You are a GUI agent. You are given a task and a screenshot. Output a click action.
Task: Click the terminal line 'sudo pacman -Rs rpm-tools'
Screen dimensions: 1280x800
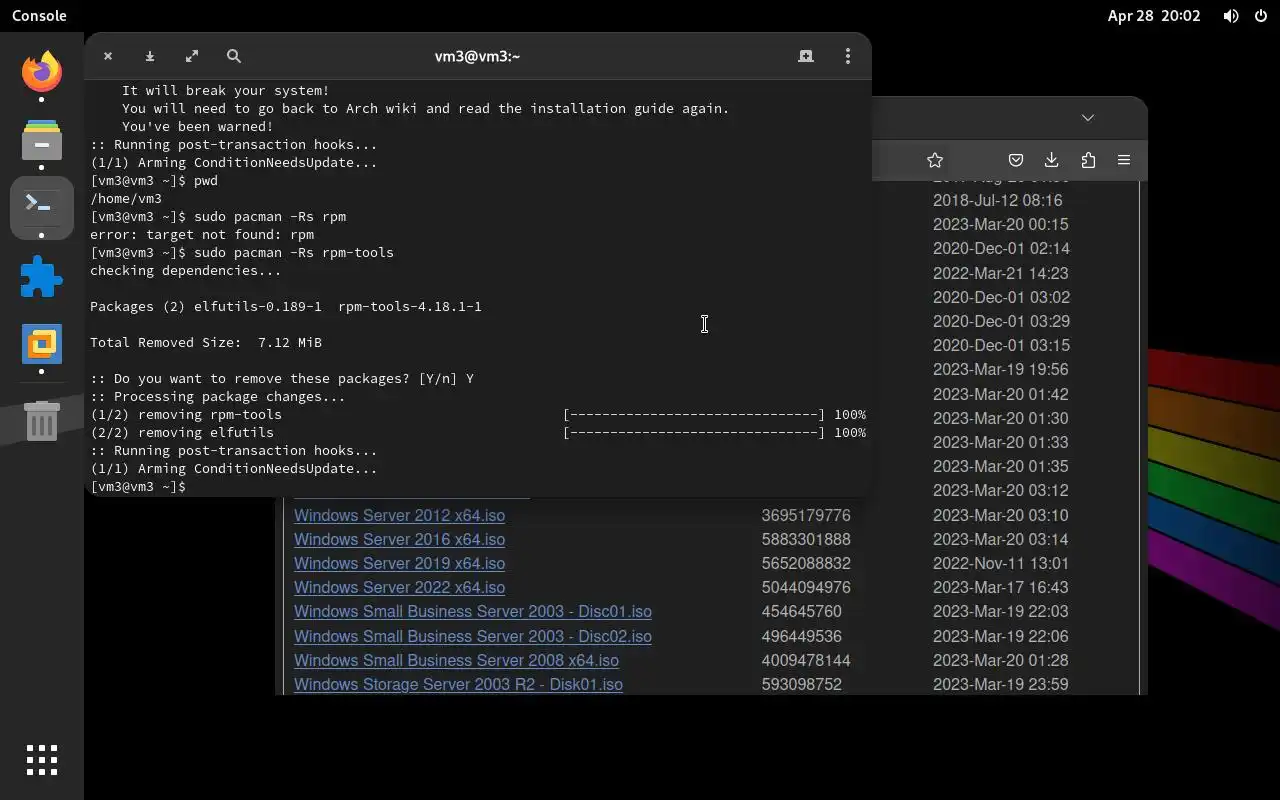point(294,252)
